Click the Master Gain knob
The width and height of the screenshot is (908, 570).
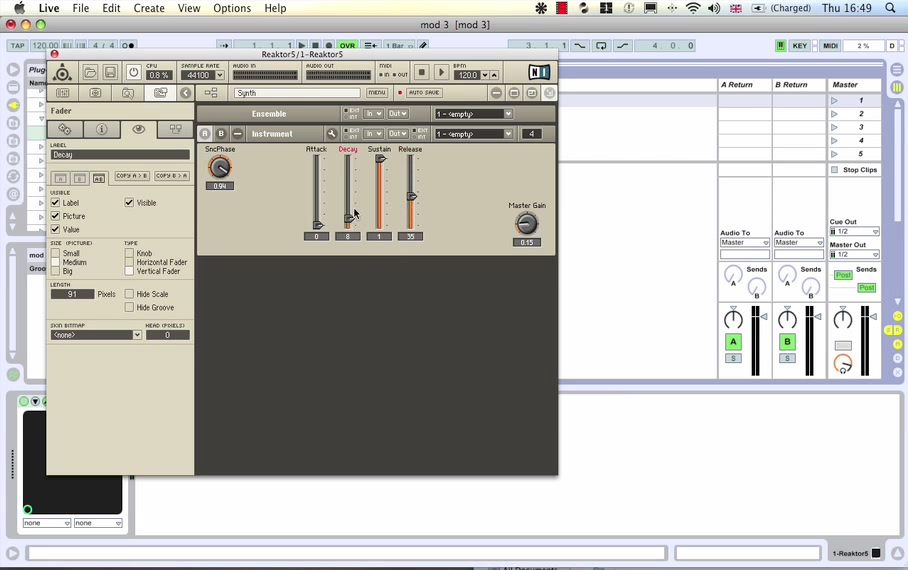(x=526, y=224)
